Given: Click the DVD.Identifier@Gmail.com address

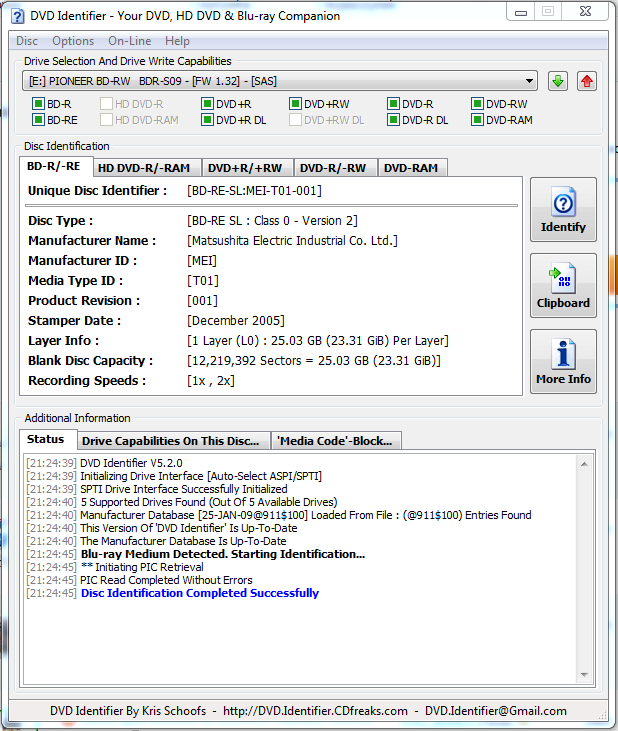Looking at the screenshot, I should tap(496, 711).
